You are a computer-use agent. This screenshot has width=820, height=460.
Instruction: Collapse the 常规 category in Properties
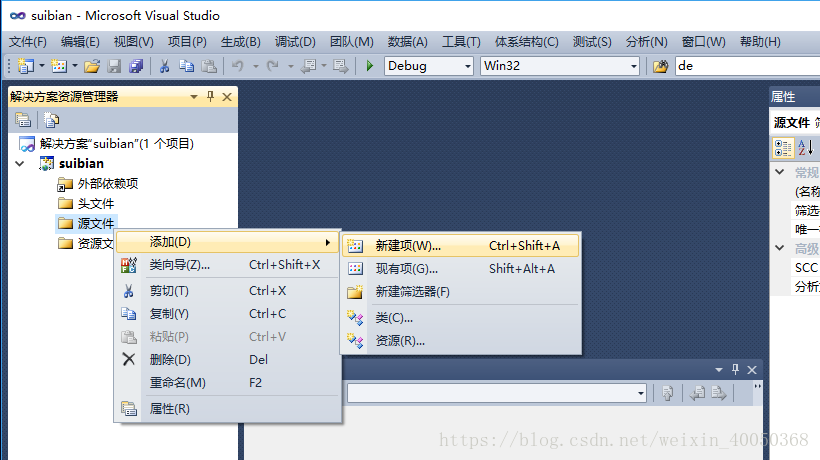780,172
